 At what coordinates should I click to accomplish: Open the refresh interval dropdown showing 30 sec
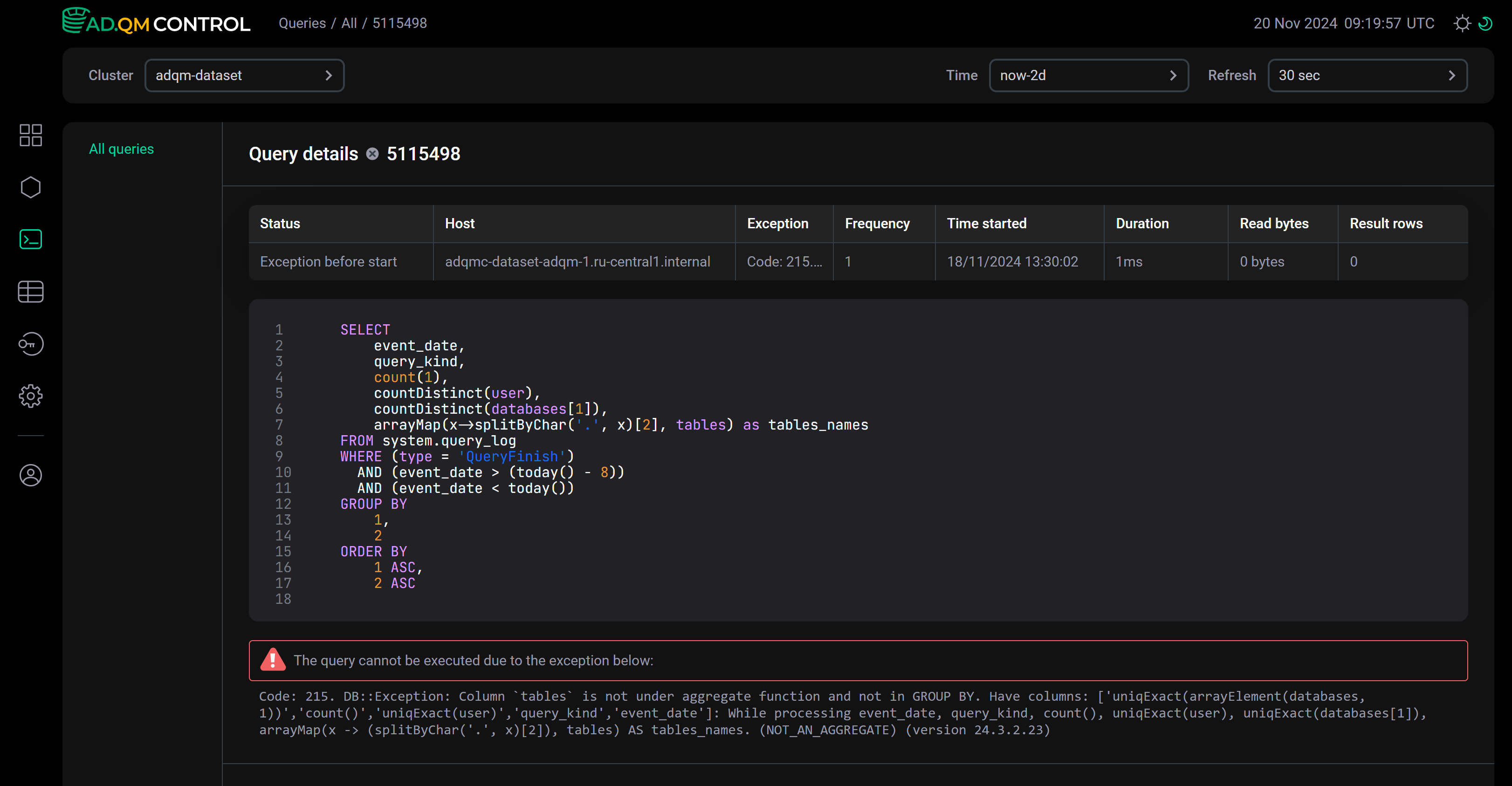pyautogui.click(x=1367, y=75)
